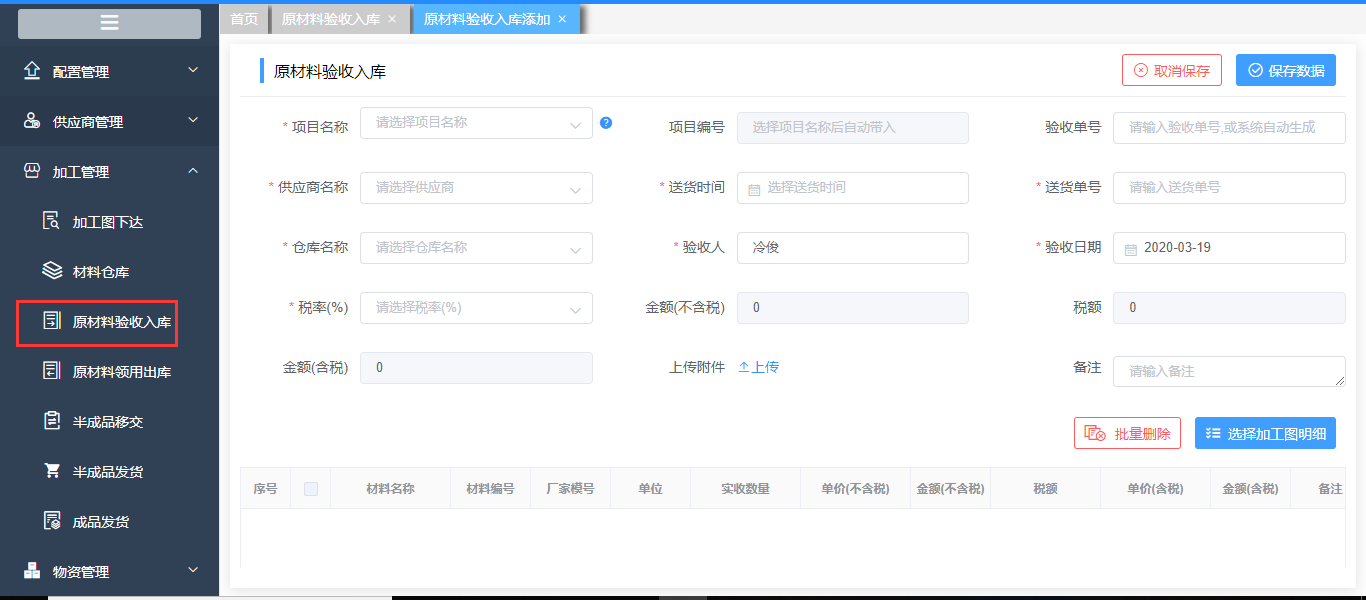The height and width of the screenshot is (600, 1366).
Task: Click the 单价(不含税) column header
Action: [856, 489]
